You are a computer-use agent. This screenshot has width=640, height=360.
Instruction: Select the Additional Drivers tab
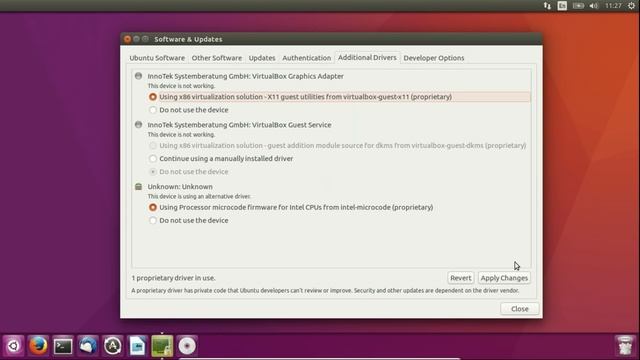367,58
